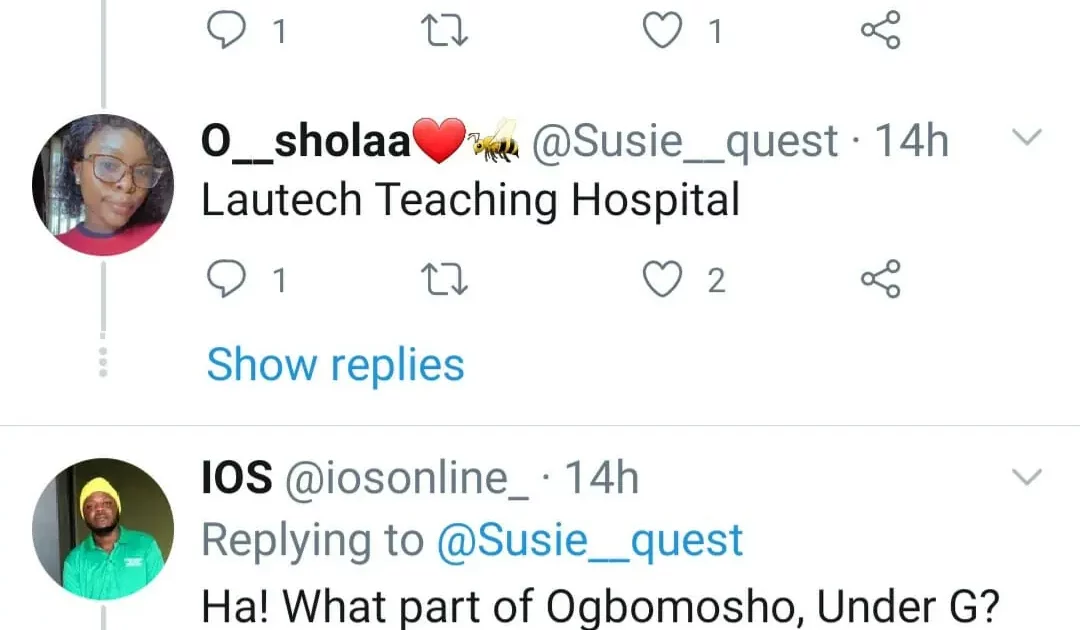This screenshot has height=630, width=1080.
Task: Reply to the top partially visible tweet
Action: [227, 31]
